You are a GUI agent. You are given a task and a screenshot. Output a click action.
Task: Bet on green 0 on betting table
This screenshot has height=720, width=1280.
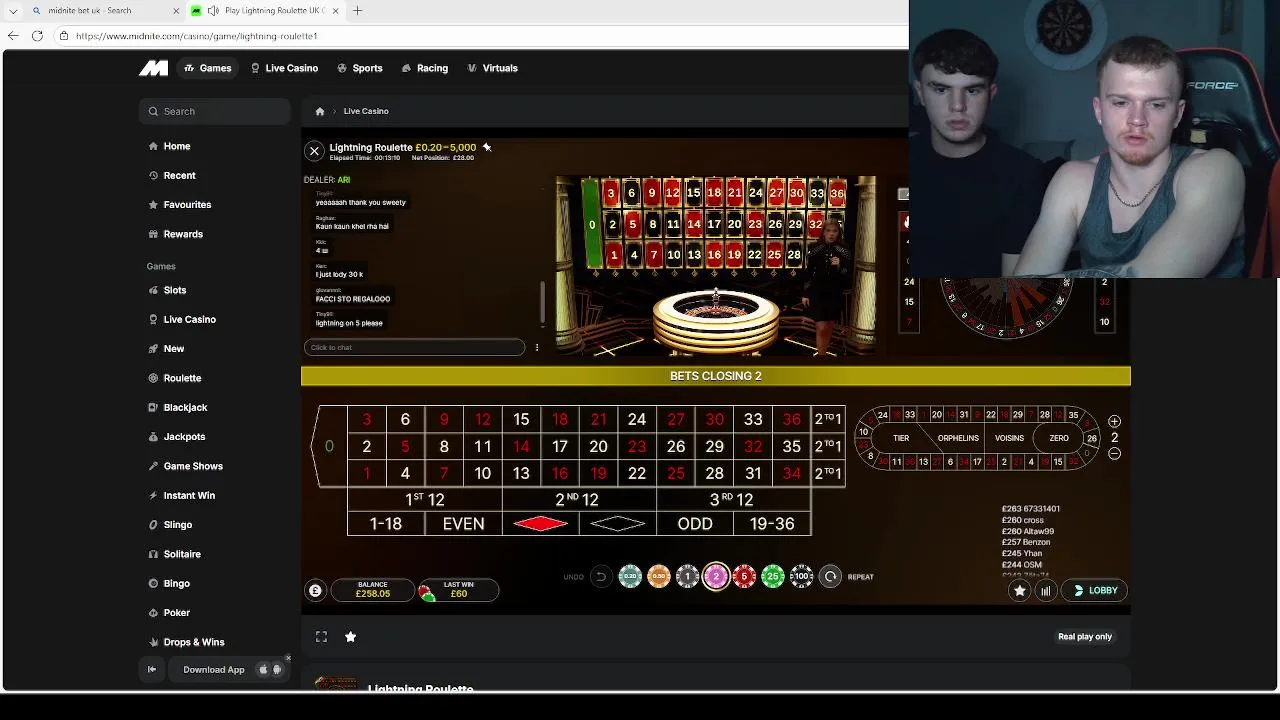coord(331,446)
